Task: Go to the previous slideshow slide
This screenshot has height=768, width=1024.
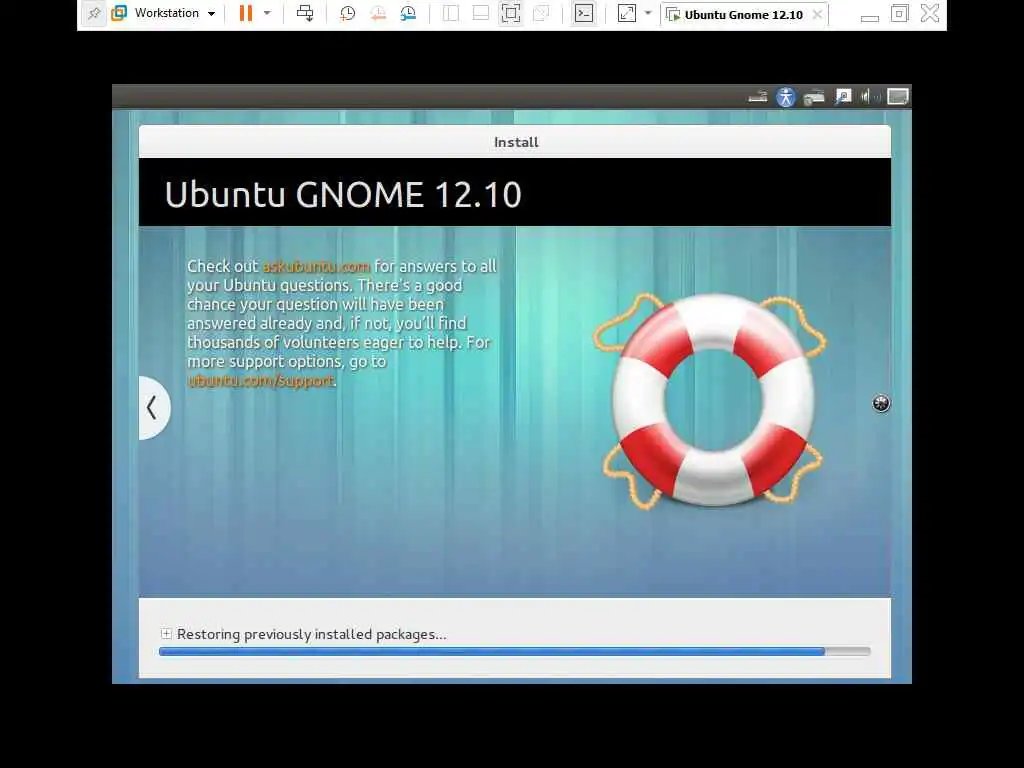Action: pyautogui.click(x=154, y=408)
